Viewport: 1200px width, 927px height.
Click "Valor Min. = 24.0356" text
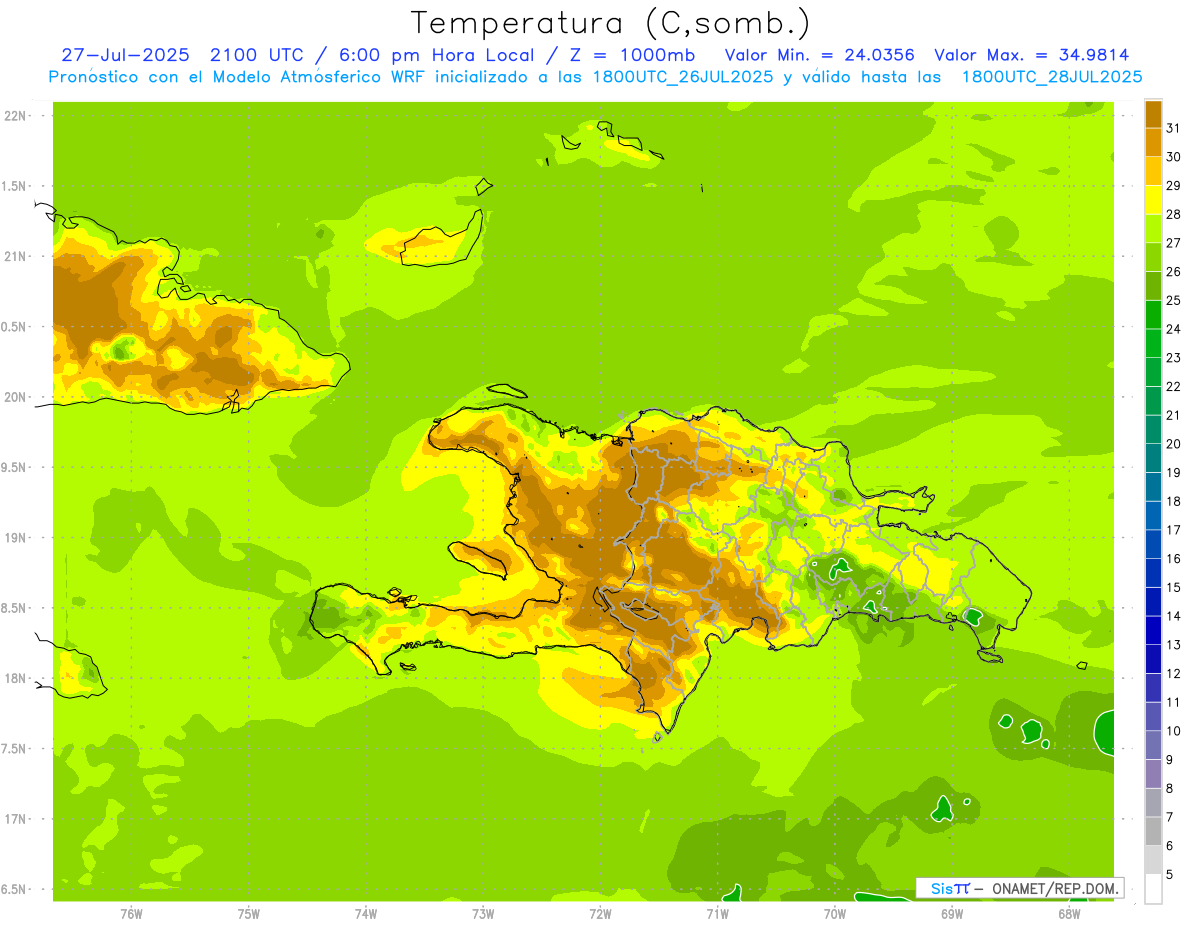tap(819, 55)
